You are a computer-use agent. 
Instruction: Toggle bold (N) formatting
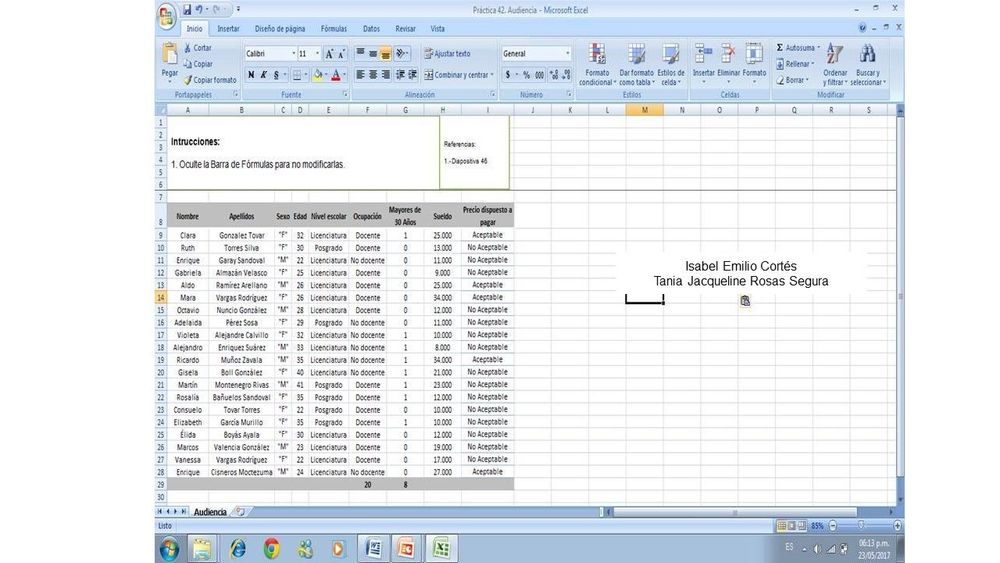click(251, 75)
